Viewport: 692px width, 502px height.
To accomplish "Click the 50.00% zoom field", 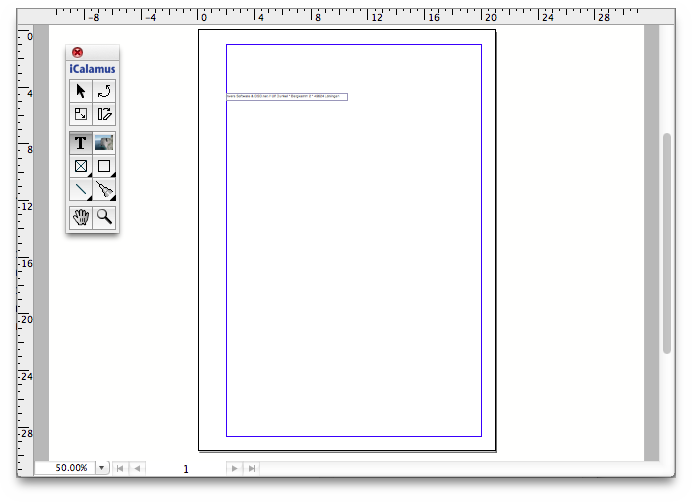I will pos(65,468).
